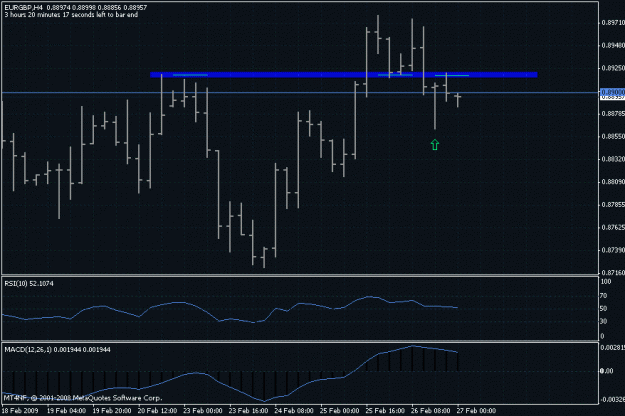Click the MACD scale value 0.002815
Image resolution: width=625 pixels, height=416 pixels.
(x=613, y=347)
